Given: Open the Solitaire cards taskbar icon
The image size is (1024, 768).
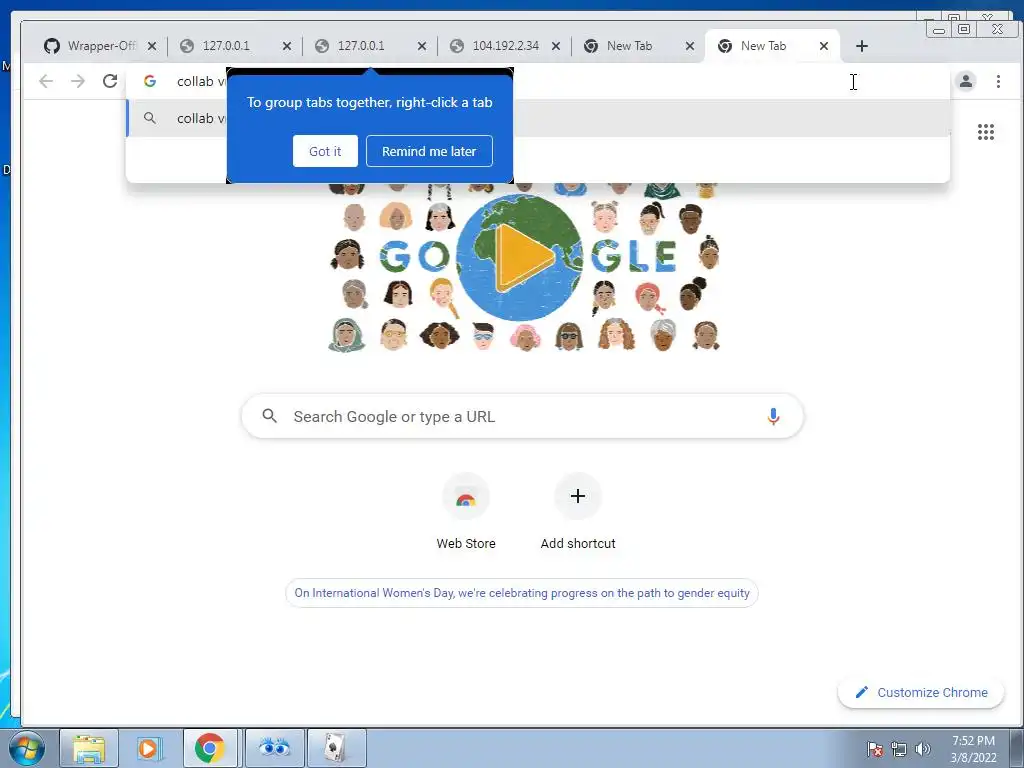Looking at the screenshot, I should tap(336, 748).
